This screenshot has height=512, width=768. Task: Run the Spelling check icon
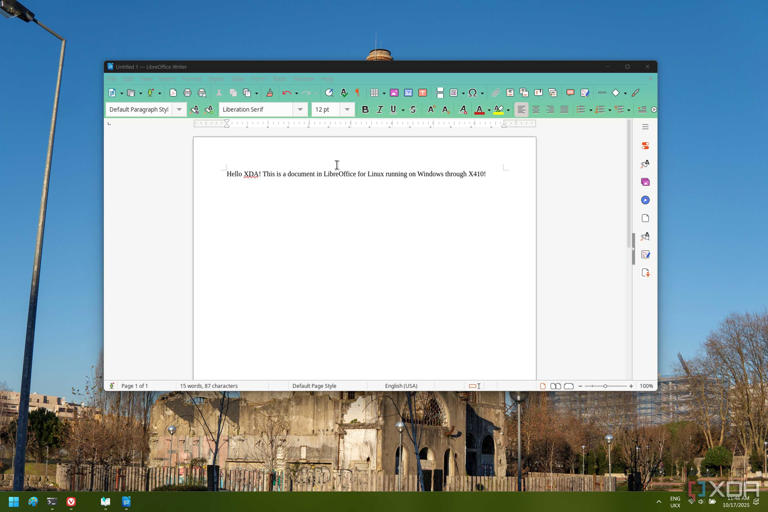coord(344,93)
